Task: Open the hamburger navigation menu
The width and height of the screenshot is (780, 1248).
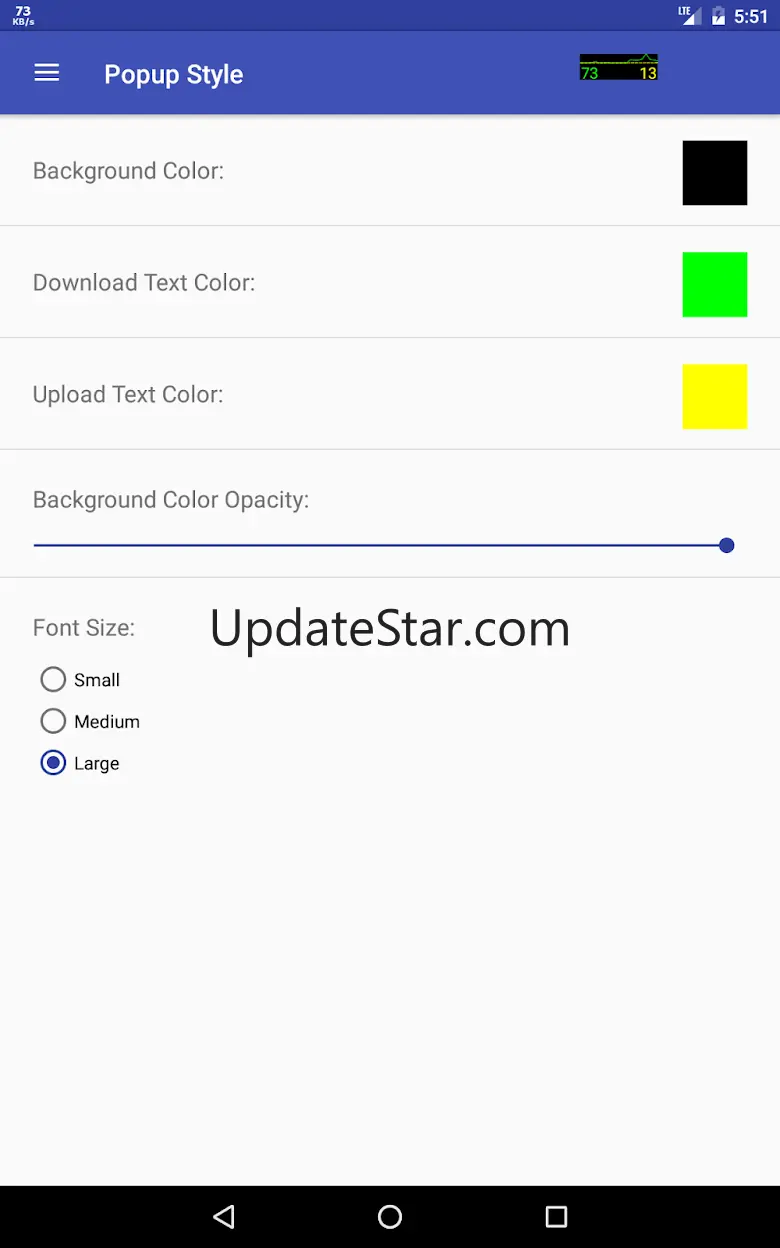Action: (x=47, y=73)
